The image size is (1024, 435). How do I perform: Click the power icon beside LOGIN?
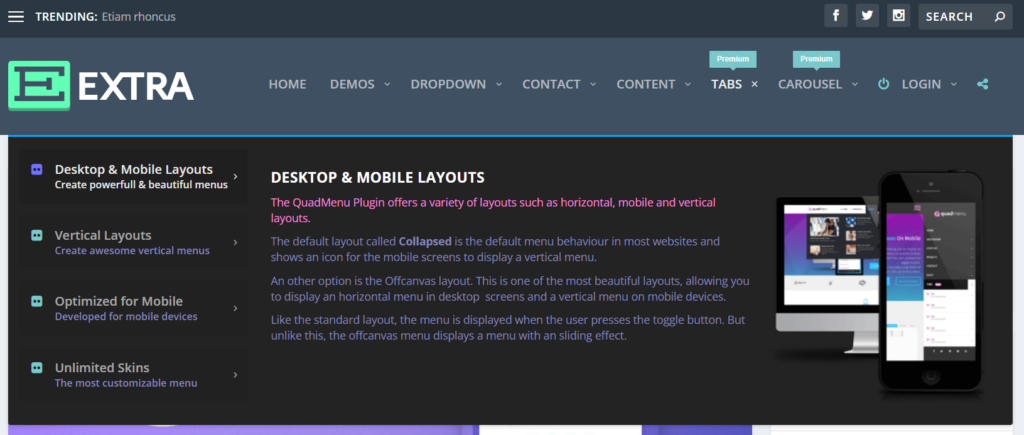pyautogui.click(x=884, y=84)
